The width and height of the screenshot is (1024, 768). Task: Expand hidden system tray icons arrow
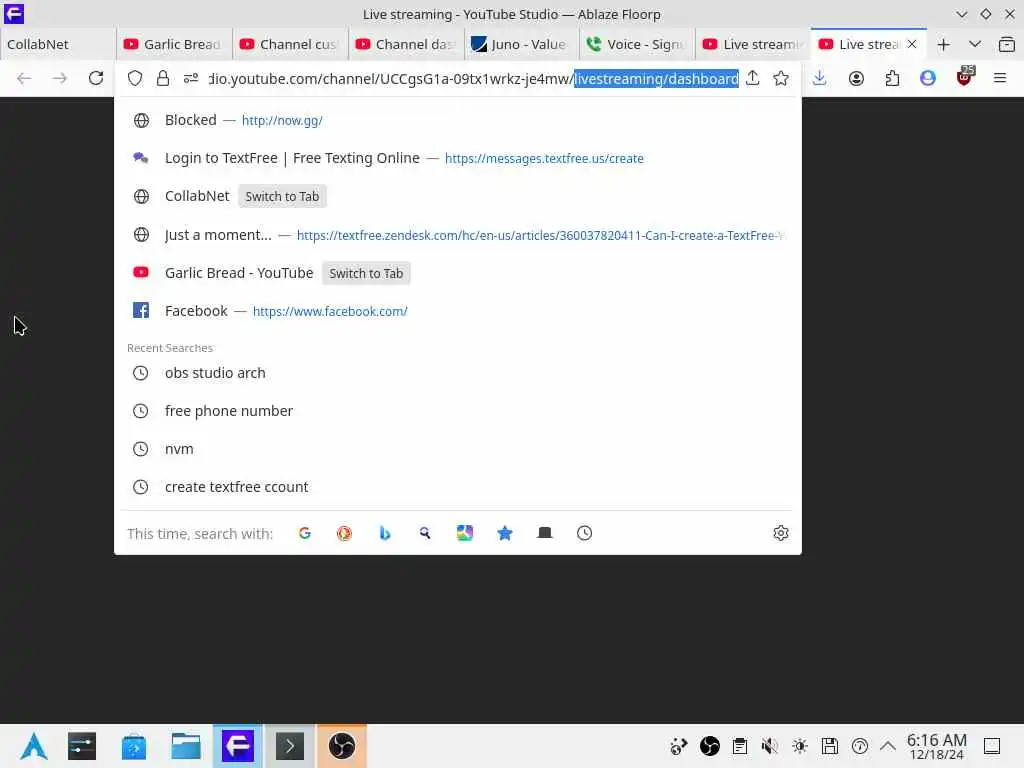click(888, 746)
